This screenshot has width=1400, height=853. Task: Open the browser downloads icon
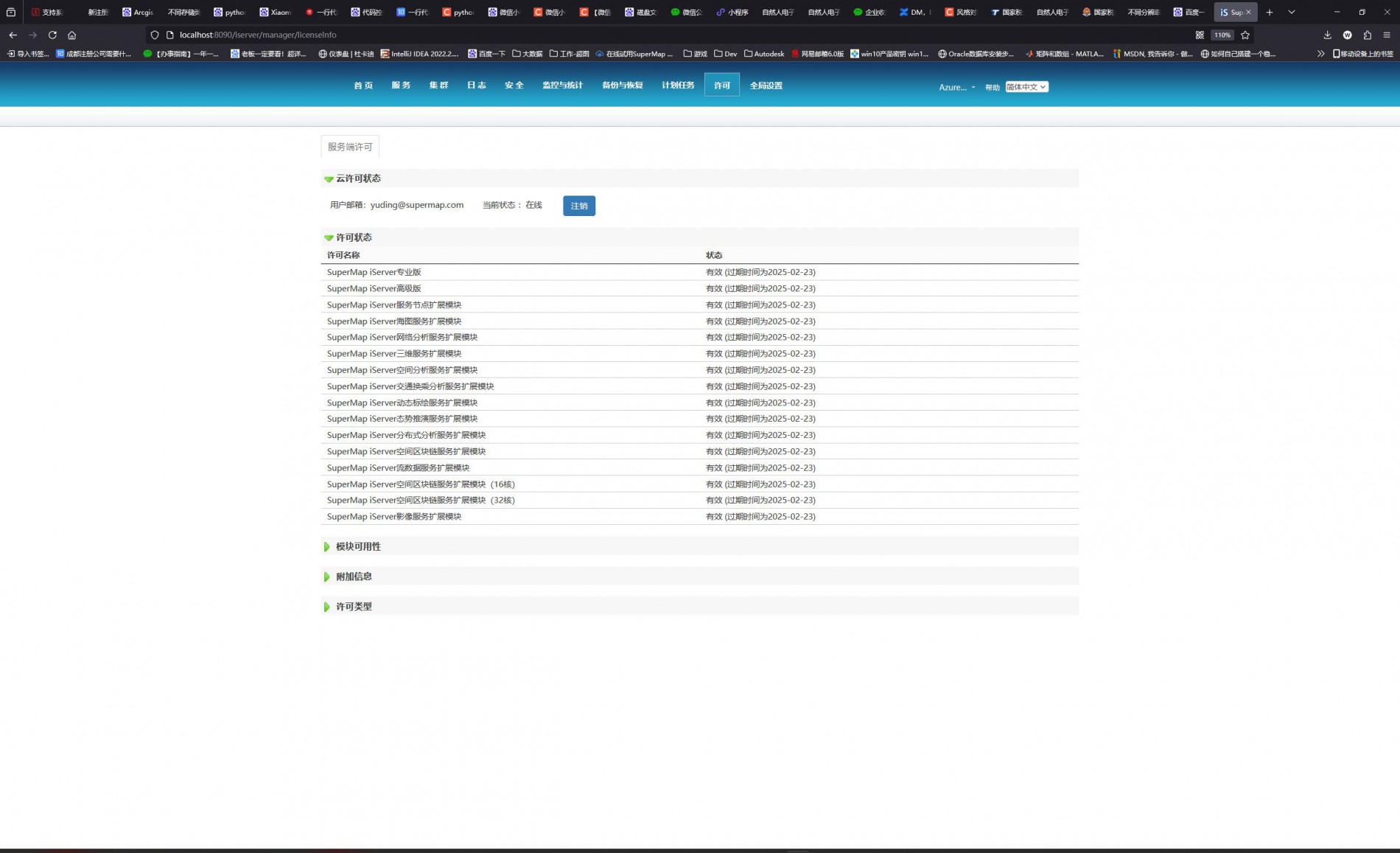click(1327, 35)
